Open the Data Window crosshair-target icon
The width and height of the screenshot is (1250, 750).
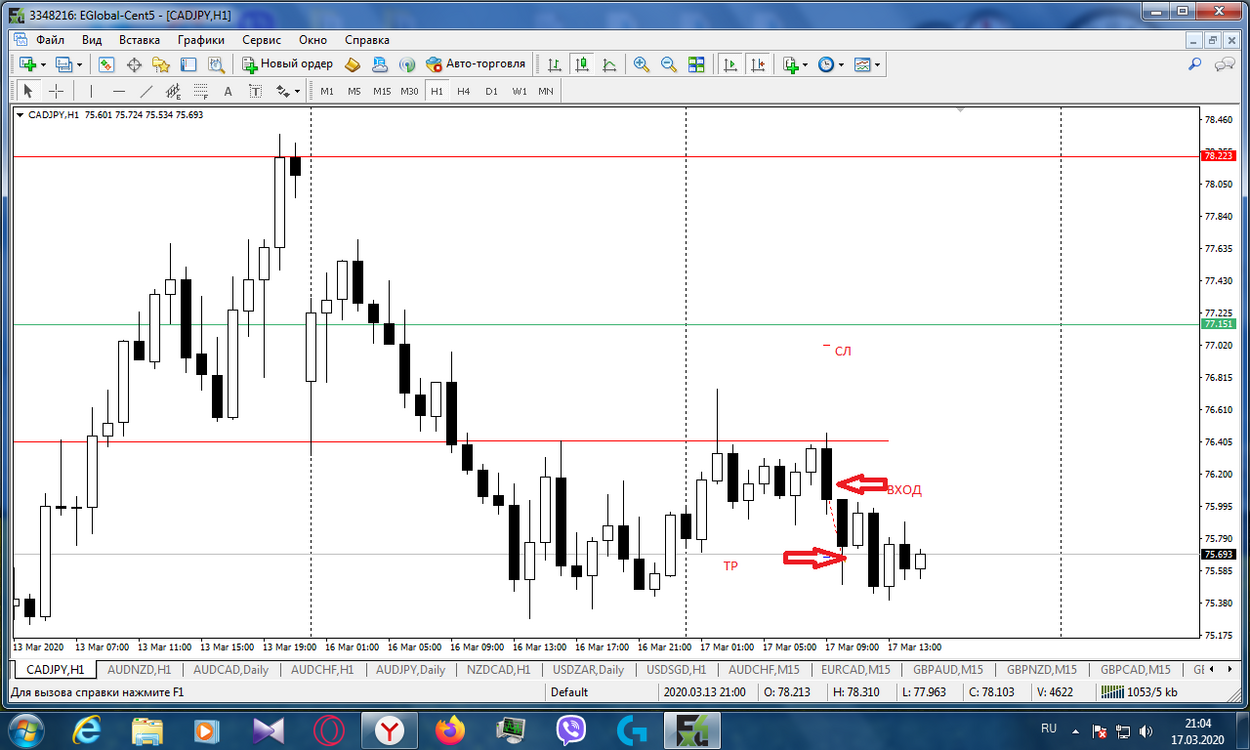pyautogui.click(x=134, y=64)
